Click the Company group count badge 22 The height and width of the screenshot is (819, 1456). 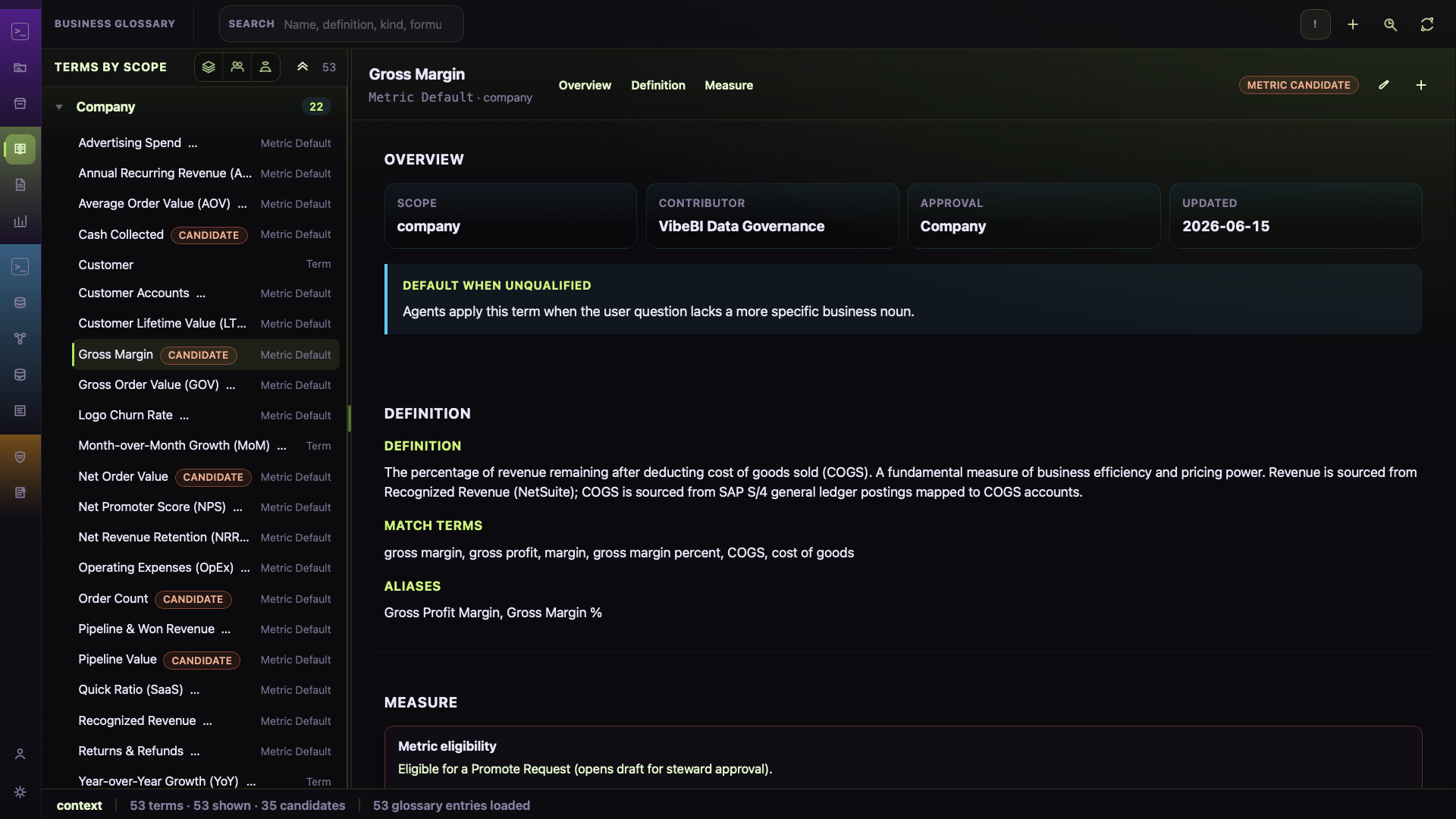point(316,107)
